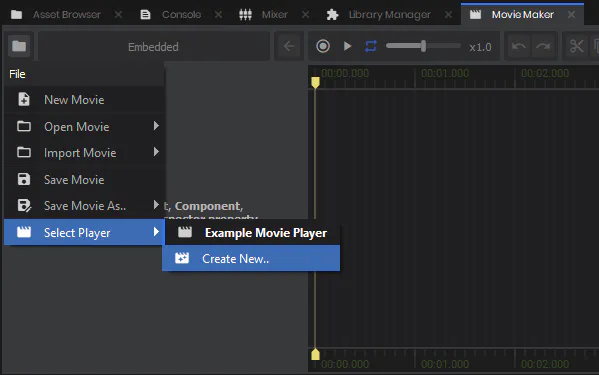599x375 pixels.
Task: Click the Create New.. sparkle clapper icon
Action: tap(182, 258)
